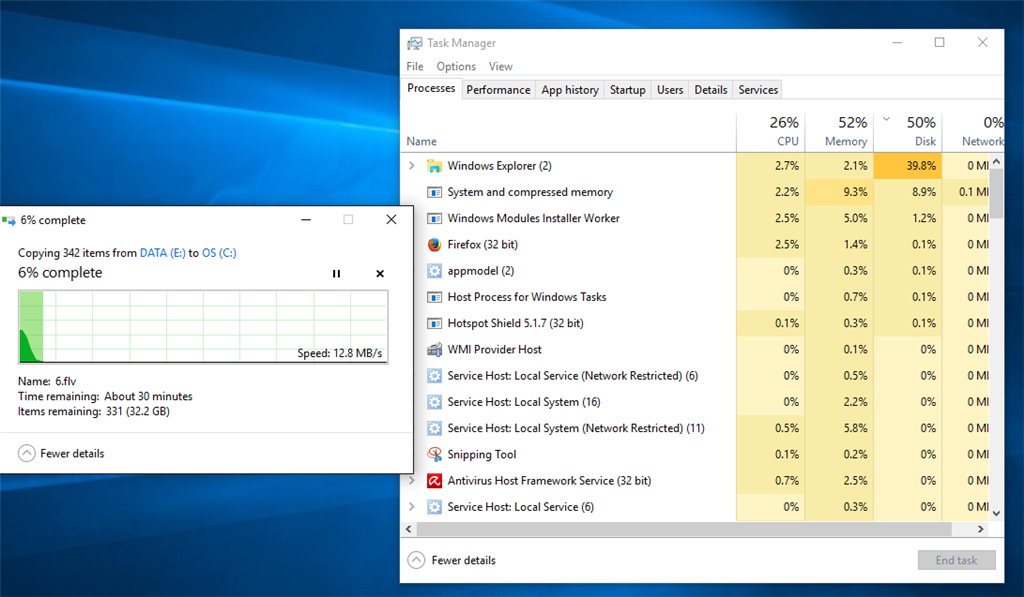Click the Task Manager title bar icon
Viewport: 1024px width, 597px height.
click(415, 43)
